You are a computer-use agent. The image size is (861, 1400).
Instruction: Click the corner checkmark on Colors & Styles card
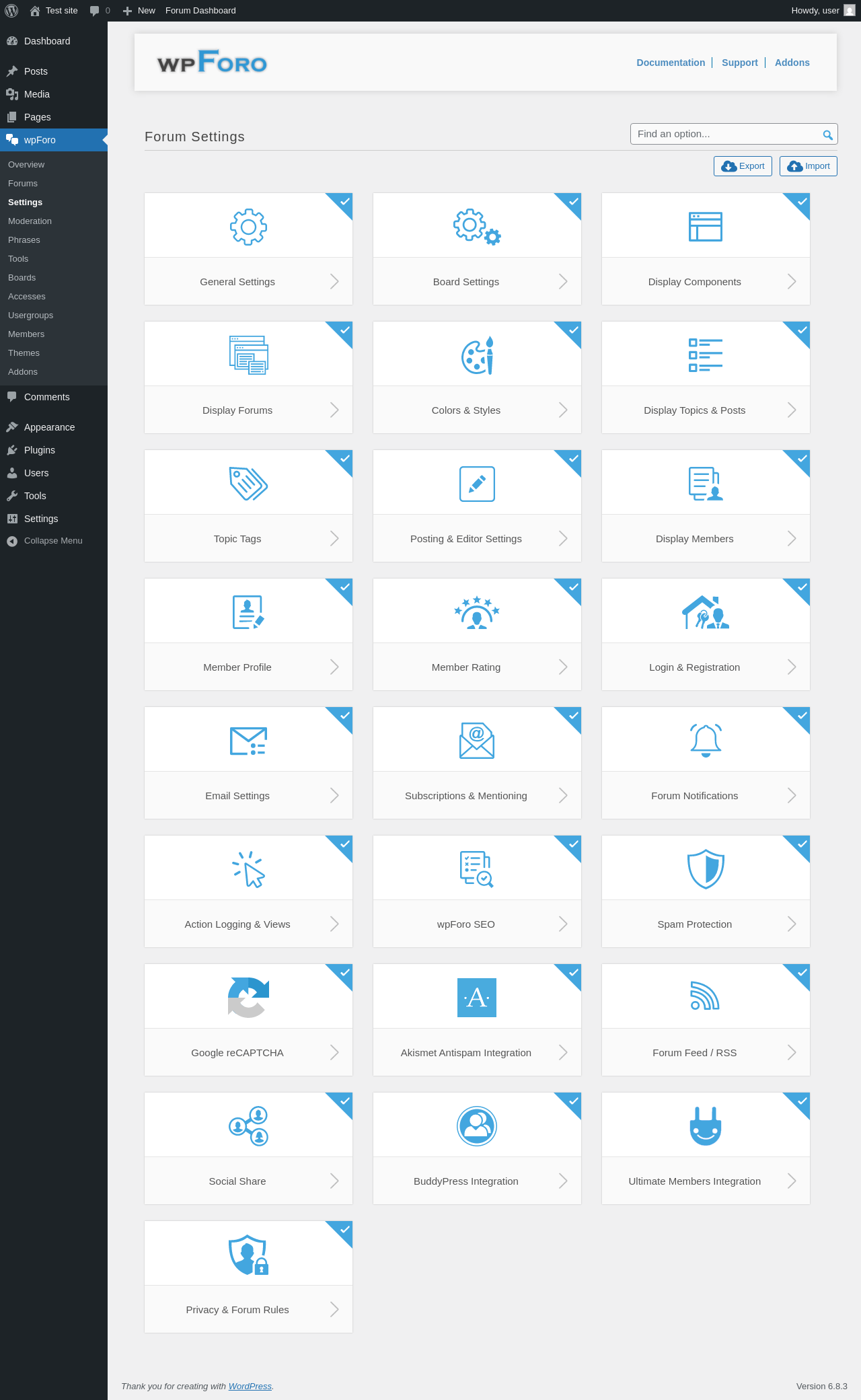point(573,330)
